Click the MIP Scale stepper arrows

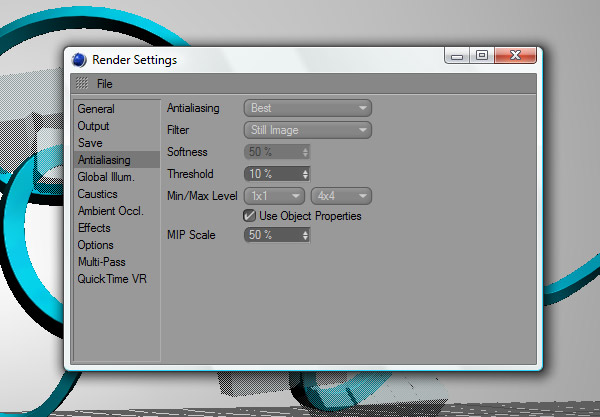pyautogui.click(x=305, y=235)
